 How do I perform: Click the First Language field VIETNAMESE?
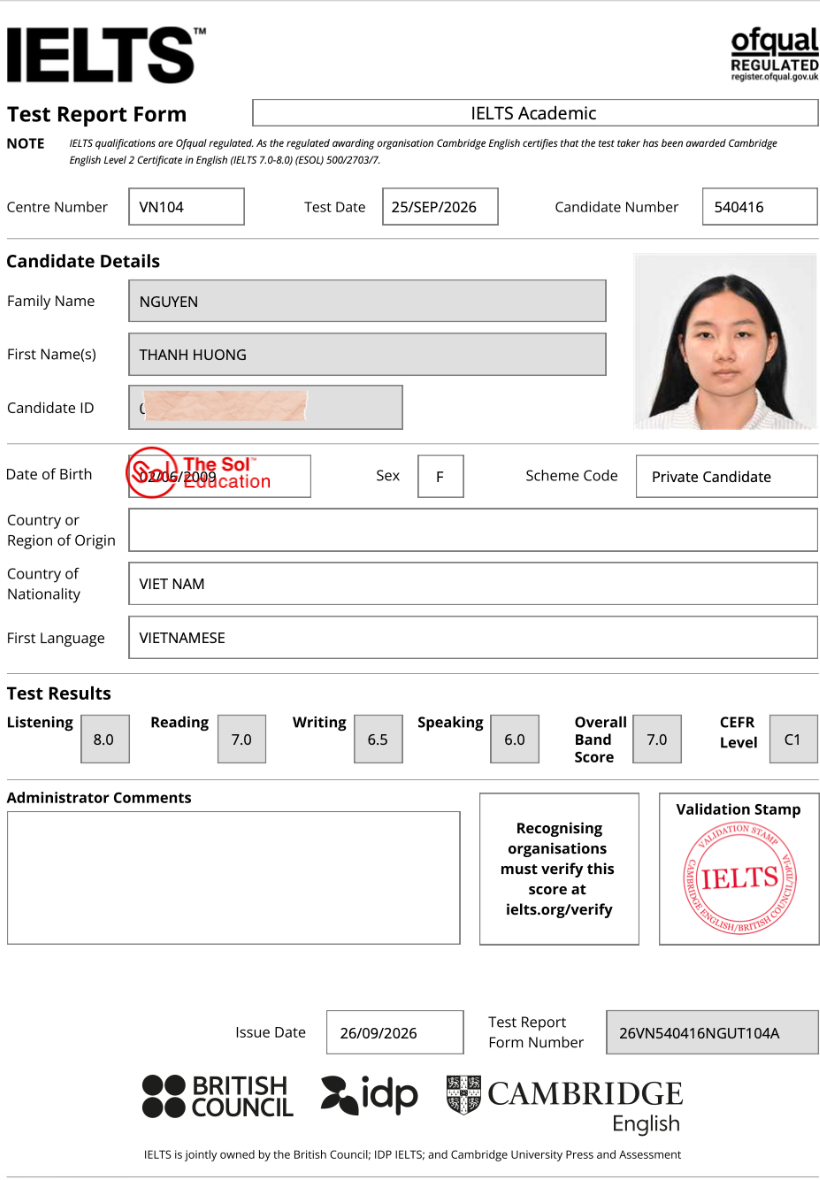473,637
